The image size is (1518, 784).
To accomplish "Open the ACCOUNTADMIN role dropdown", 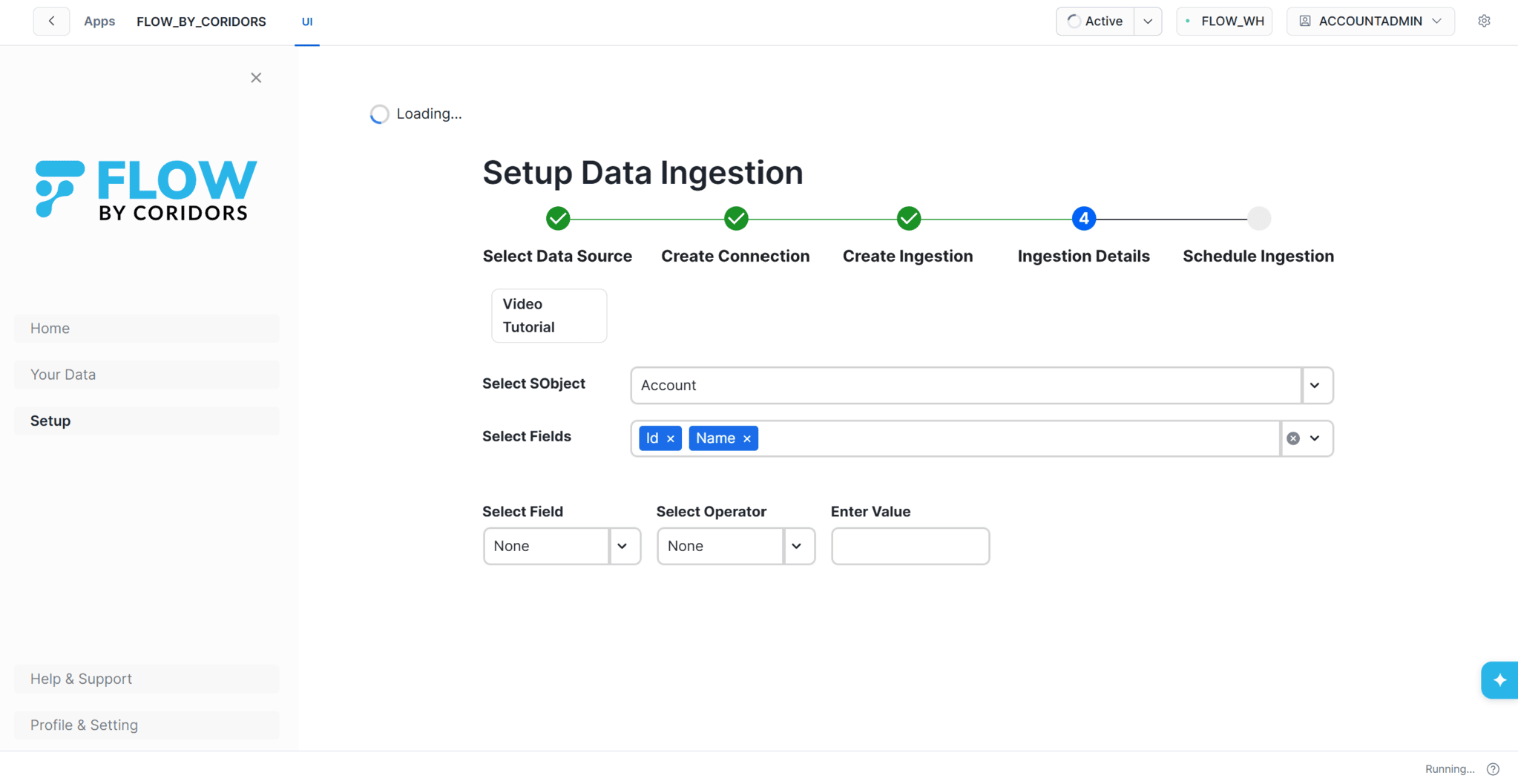I will (x=1370, y=22).
